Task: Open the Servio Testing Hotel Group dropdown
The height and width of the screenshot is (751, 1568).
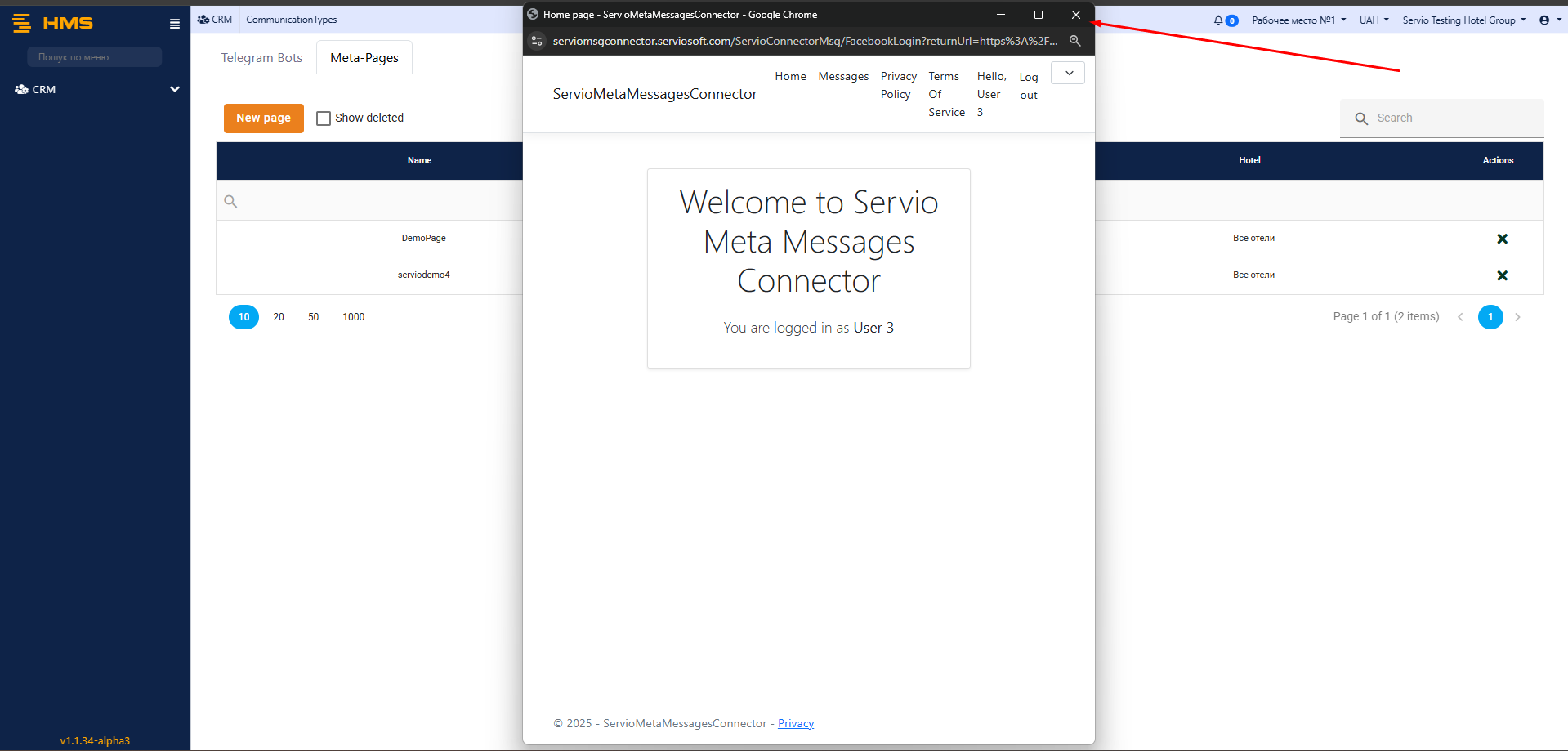Action: [1463, 20]
